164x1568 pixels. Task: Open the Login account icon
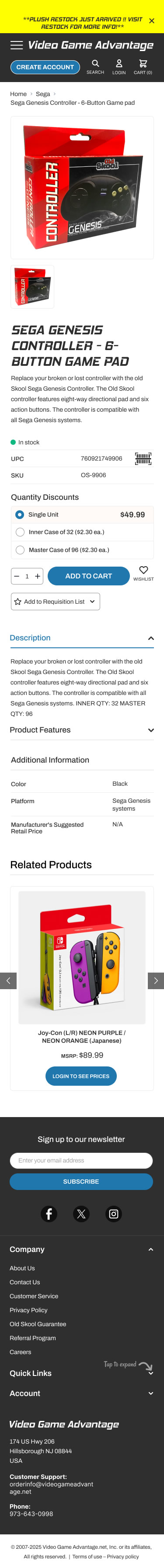point(119,63)
